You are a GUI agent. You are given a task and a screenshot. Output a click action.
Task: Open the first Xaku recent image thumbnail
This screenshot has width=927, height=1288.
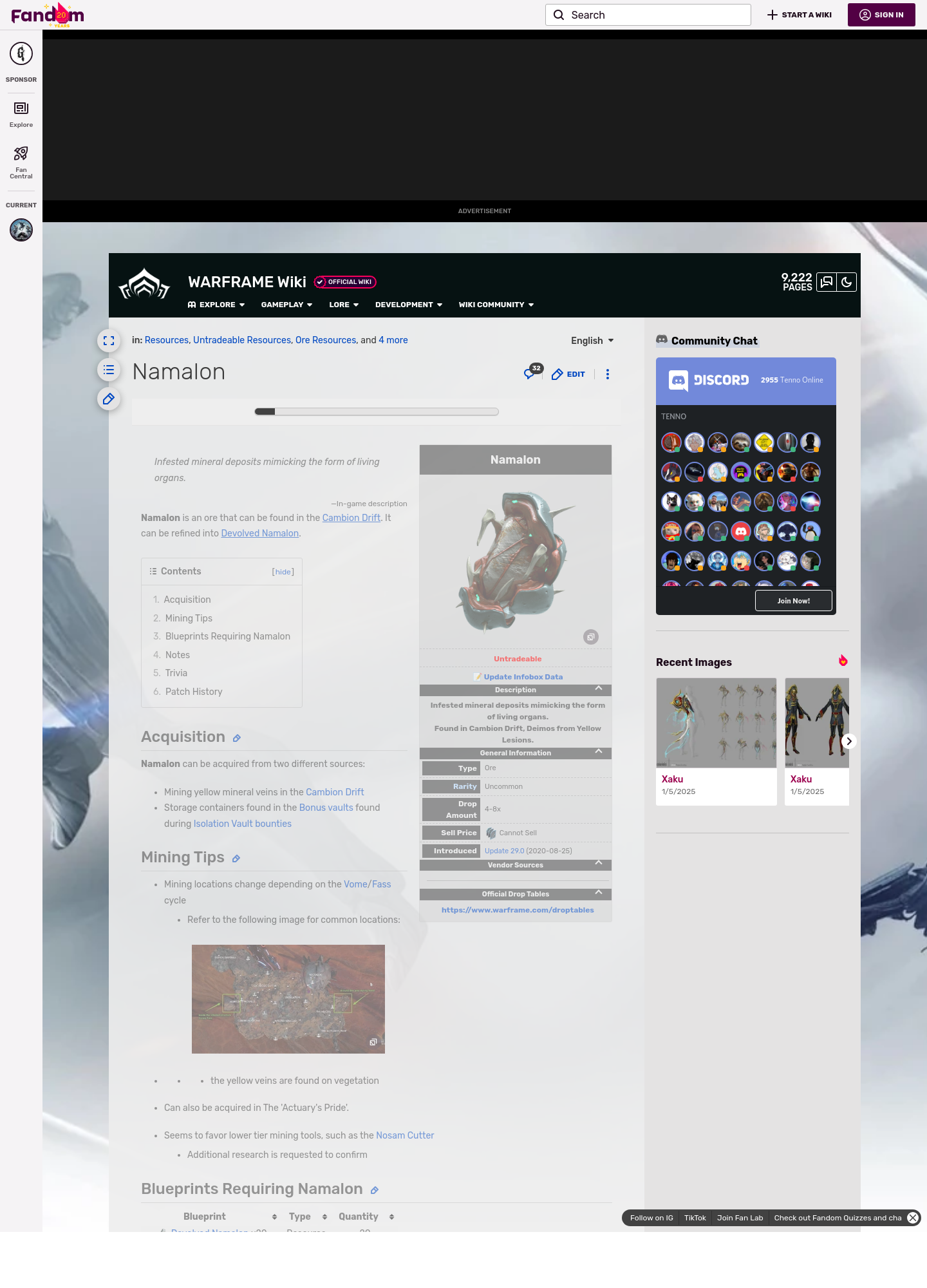[716, 723]
